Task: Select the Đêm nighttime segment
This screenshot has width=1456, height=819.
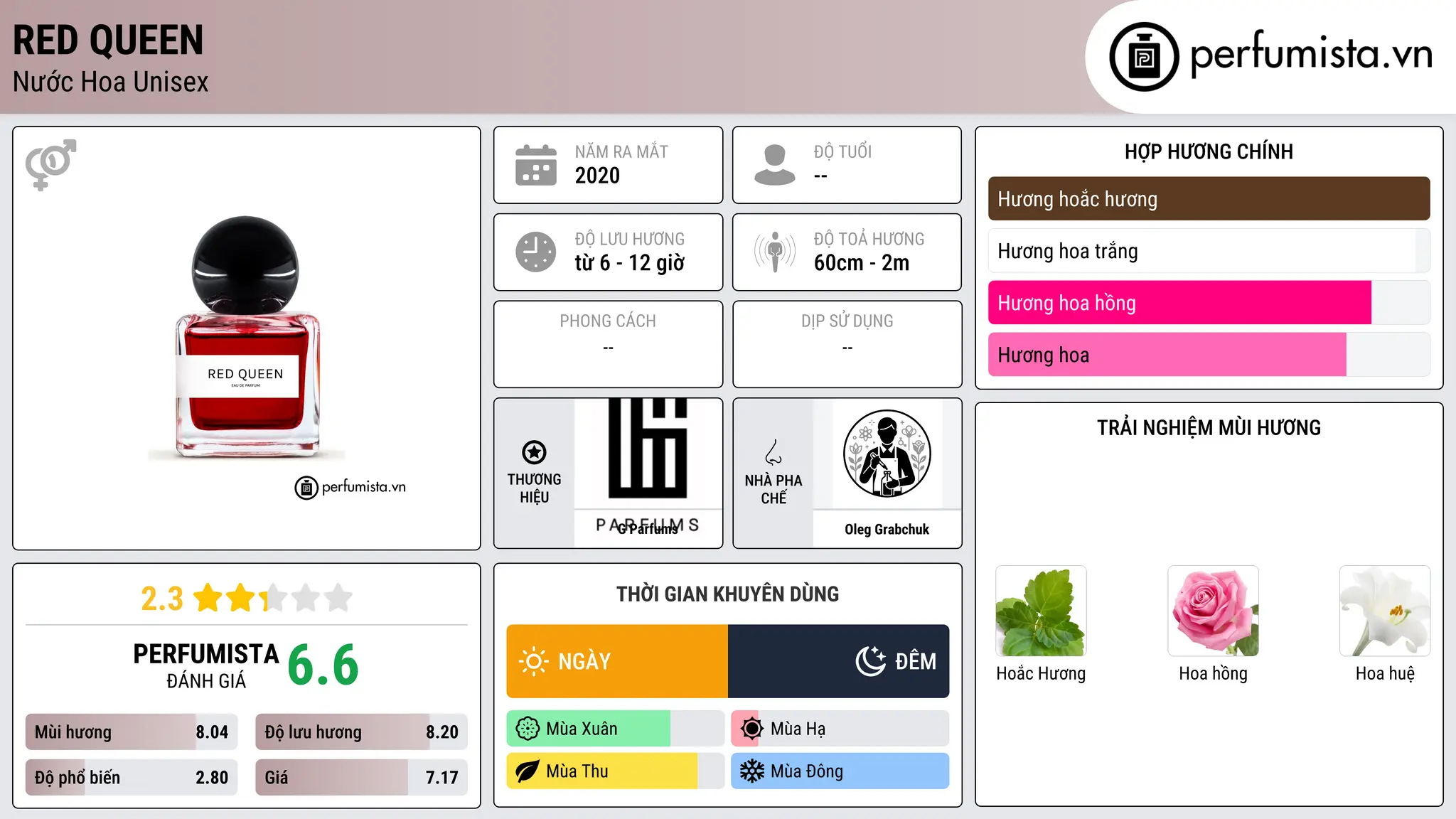Action: (838, 661)
